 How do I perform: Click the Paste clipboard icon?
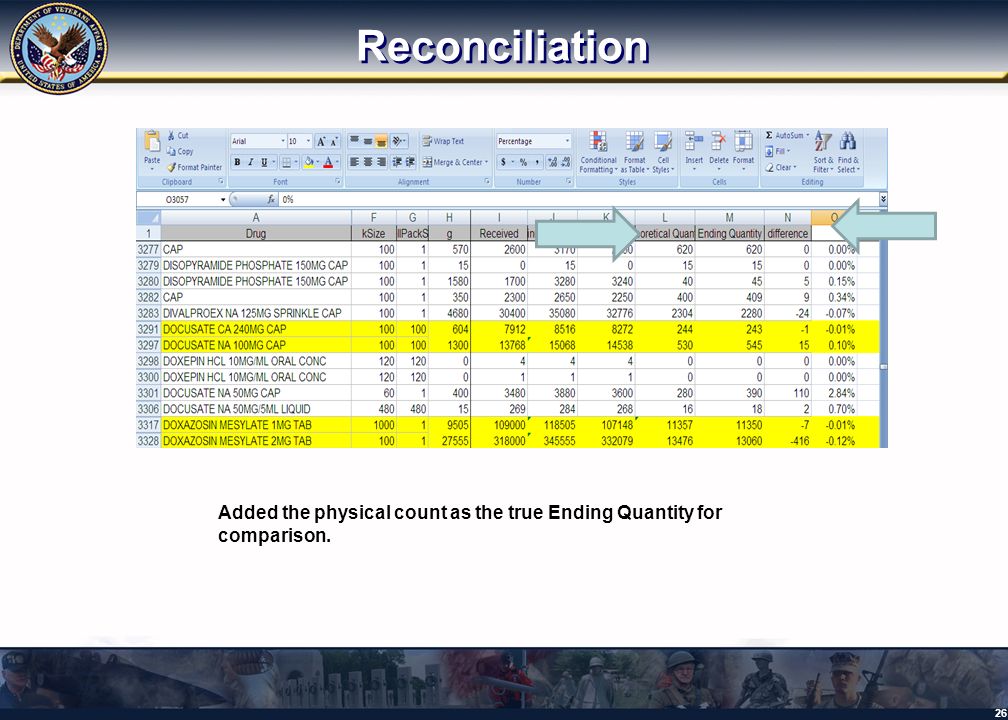pos(152,141)
